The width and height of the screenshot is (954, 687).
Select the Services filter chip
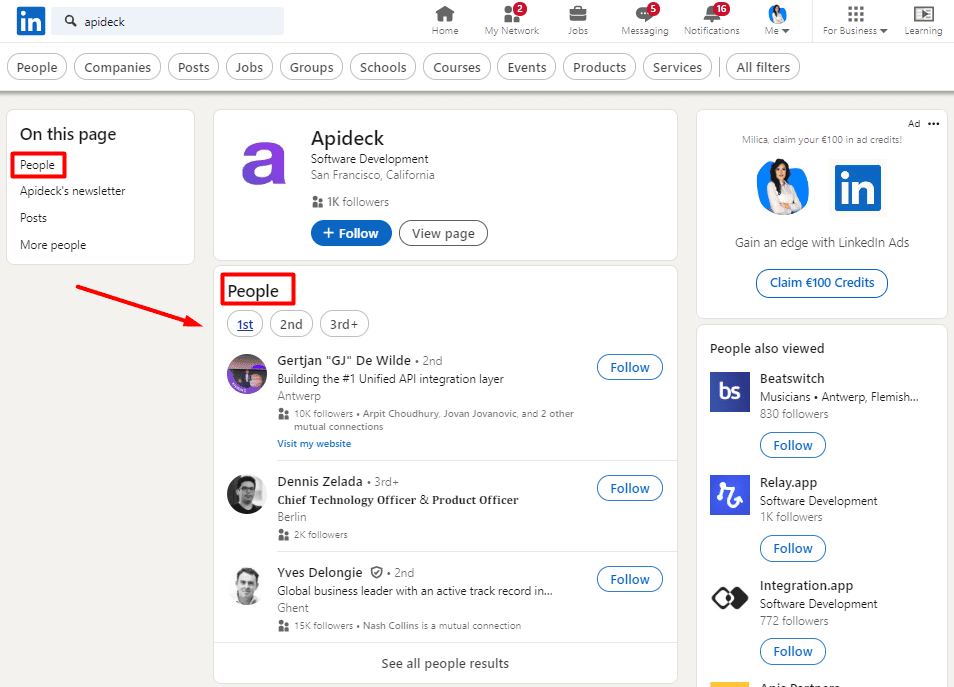coord(677,67)
